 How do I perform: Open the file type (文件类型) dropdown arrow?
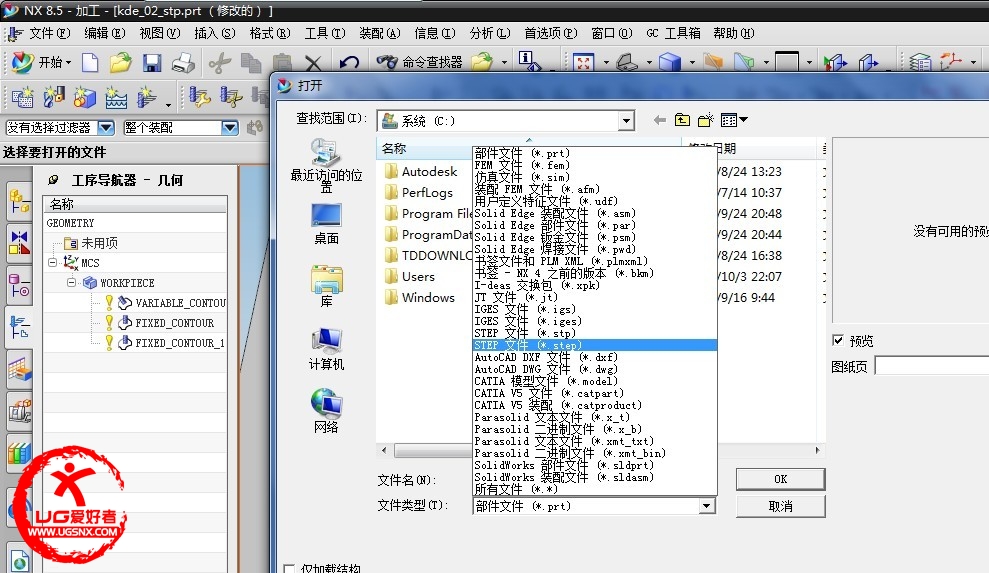pos(706,506)
